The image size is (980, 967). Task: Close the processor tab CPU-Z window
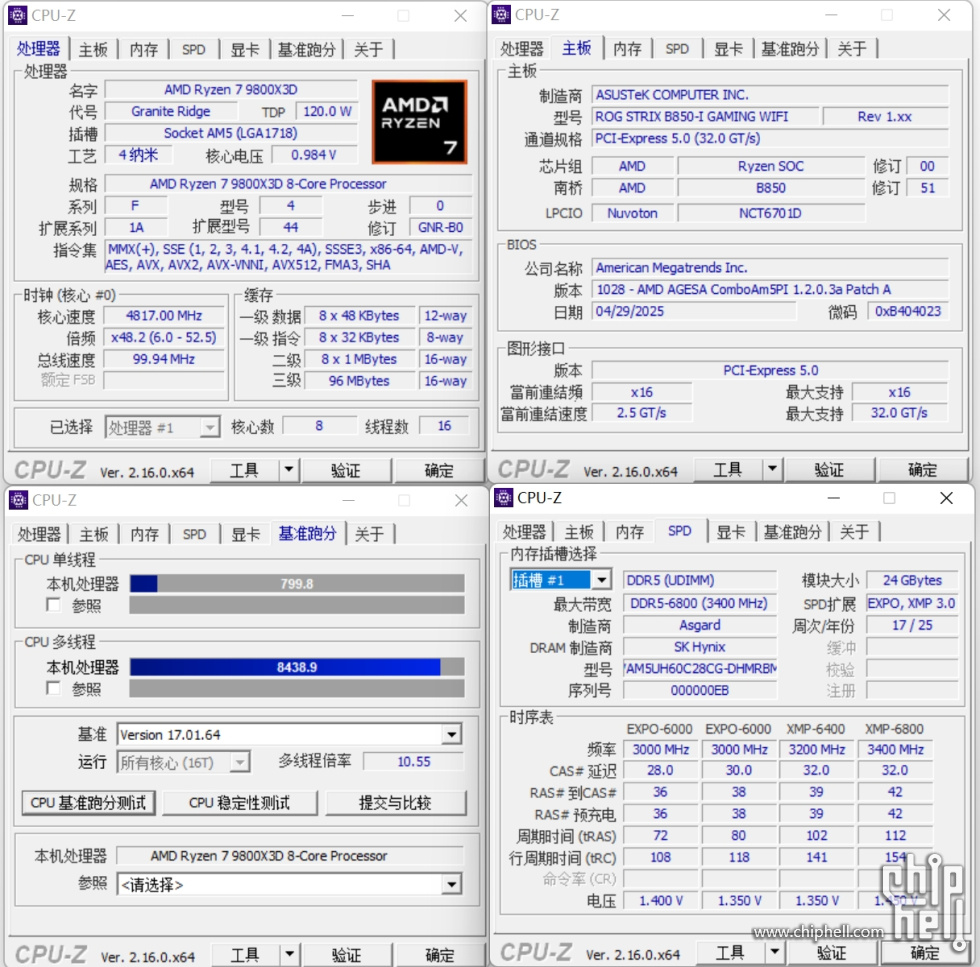coord(461,16)
